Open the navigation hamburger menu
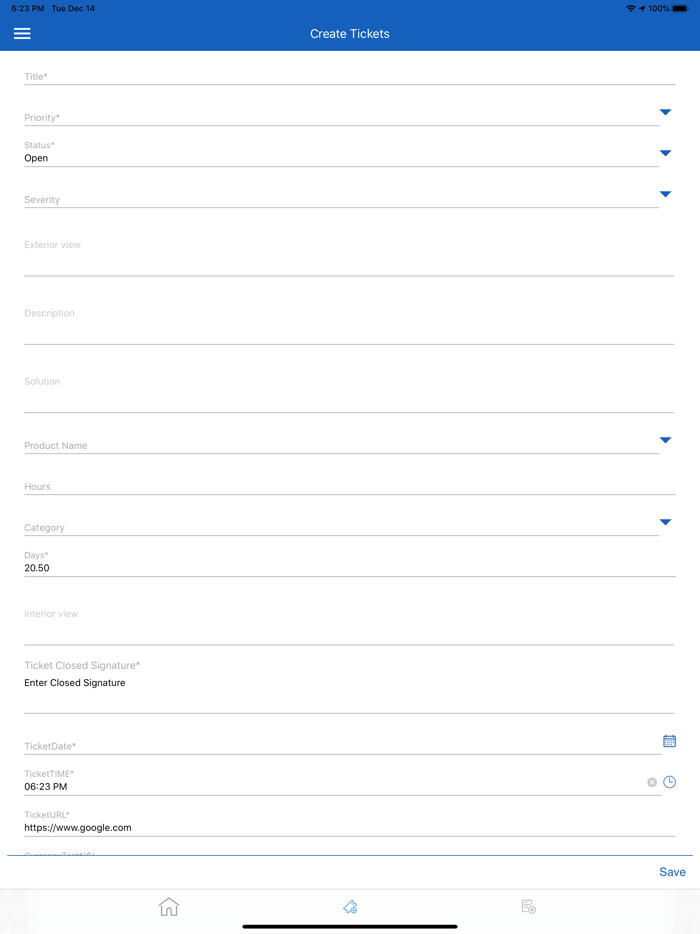 coord(21,33)
